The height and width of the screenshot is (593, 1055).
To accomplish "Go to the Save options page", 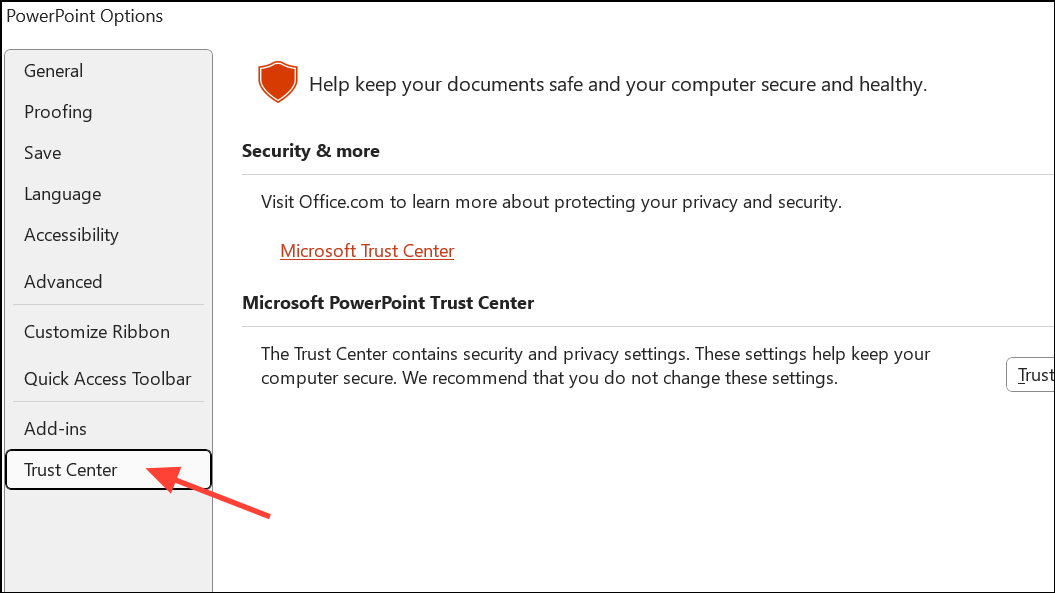I will [x=42, y=153].
